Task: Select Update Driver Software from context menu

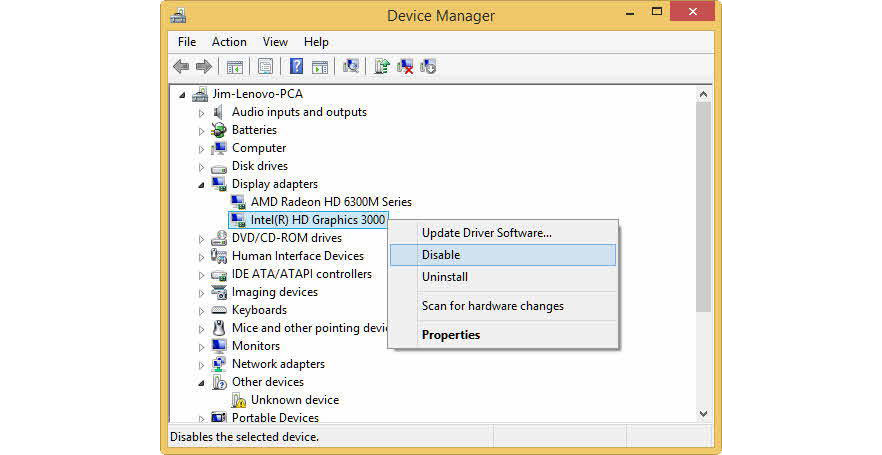Action: tap(486, 233)
